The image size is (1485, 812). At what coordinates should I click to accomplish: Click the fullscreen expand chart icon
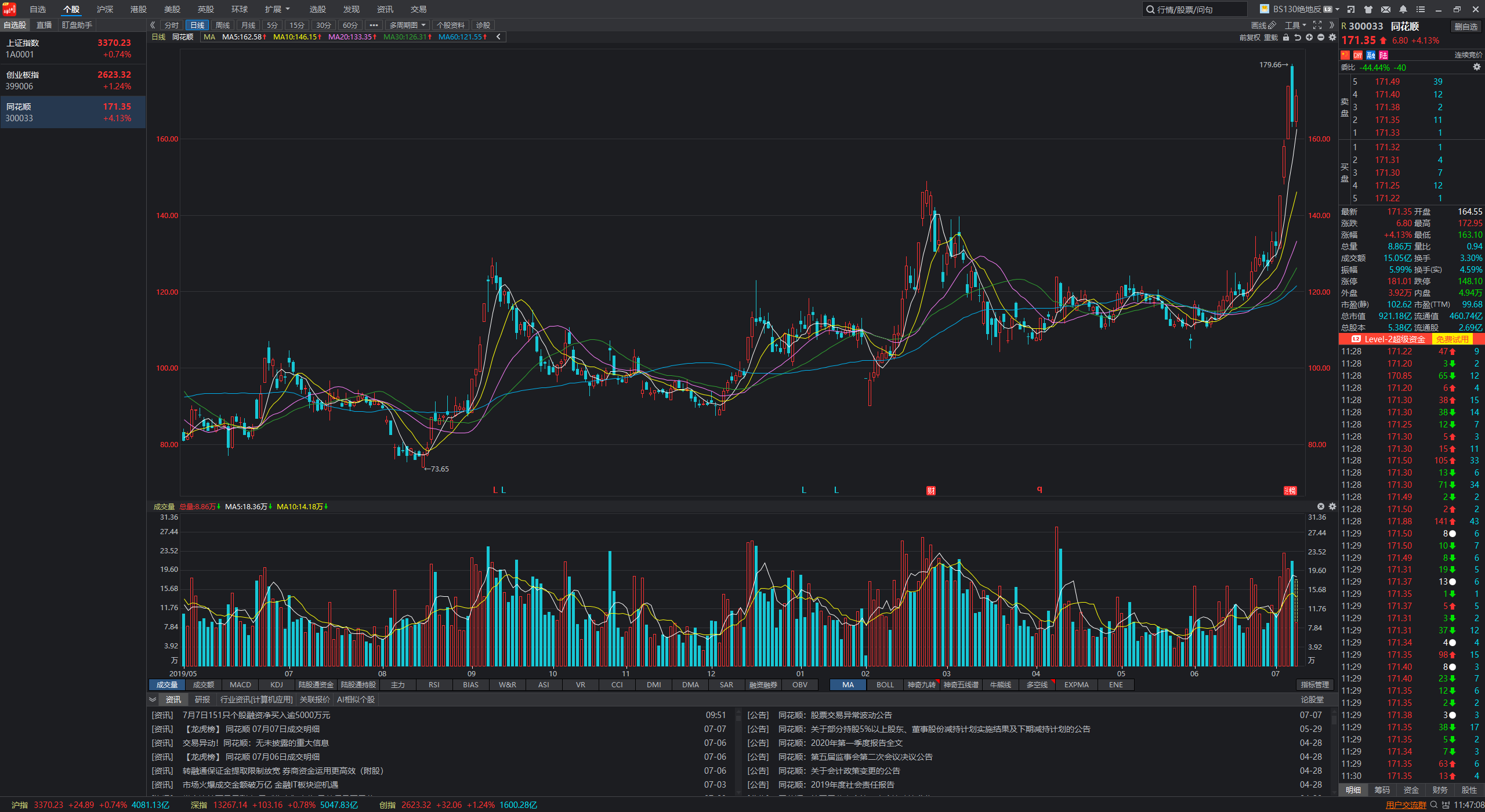(1317, 26)
